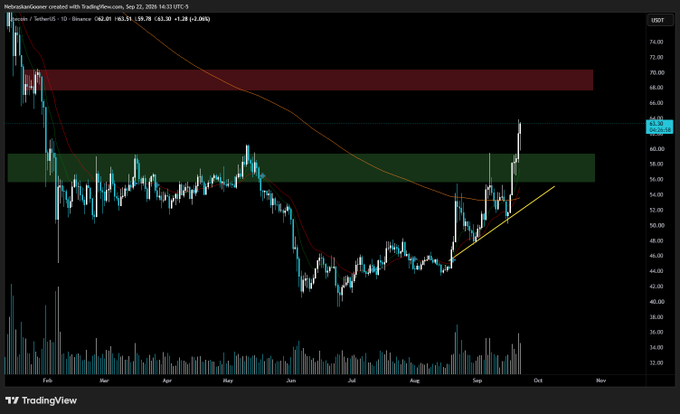Click the 66.00 price axis label
The height and width of the screenshot is (414, 680).
pyautogui.click(x=656, y=103)
